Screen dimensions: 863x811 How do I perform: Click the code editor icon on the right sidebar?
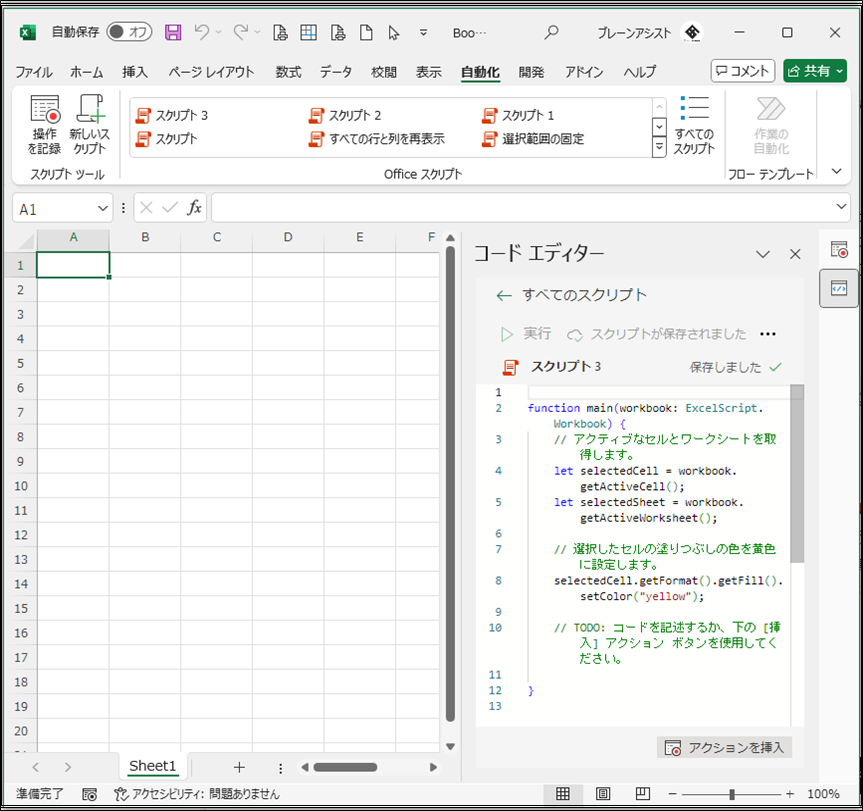(x=839, y=288)
